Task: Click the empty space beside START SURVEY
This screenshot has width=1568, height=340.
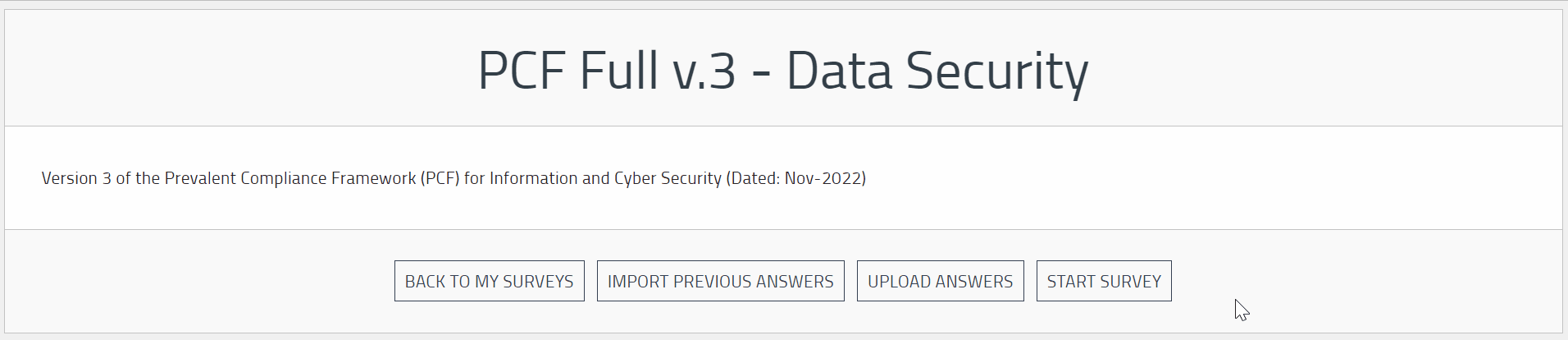Action: [x=1361, y=281]
